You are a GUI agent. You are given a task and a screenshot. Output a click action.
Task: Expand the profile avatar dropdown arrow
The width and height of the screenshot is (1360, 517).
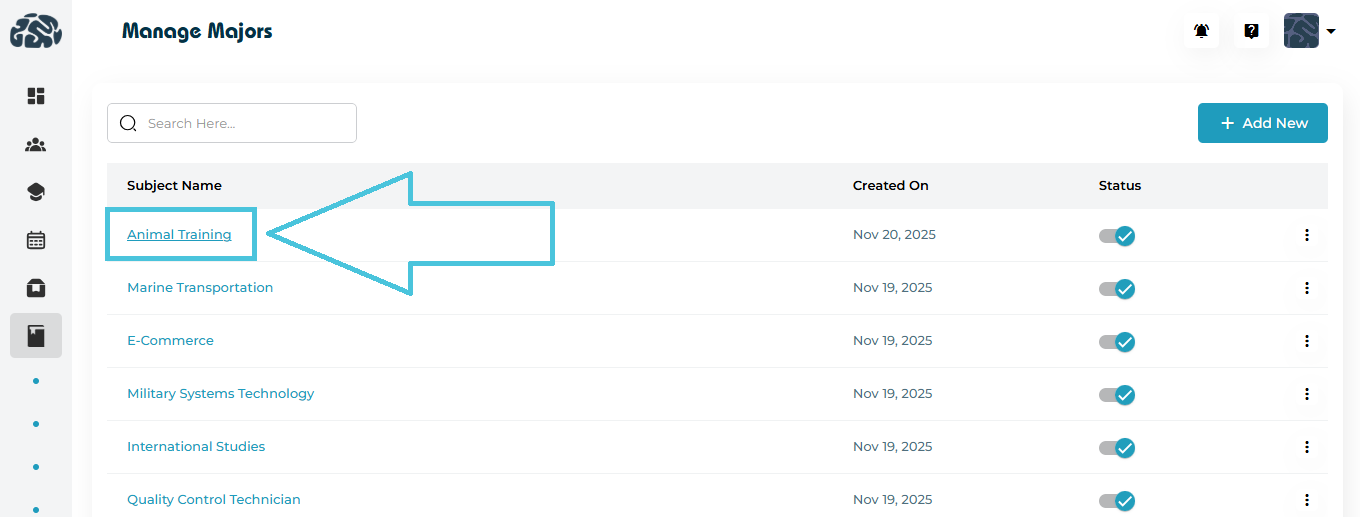tap(1331, 32)
